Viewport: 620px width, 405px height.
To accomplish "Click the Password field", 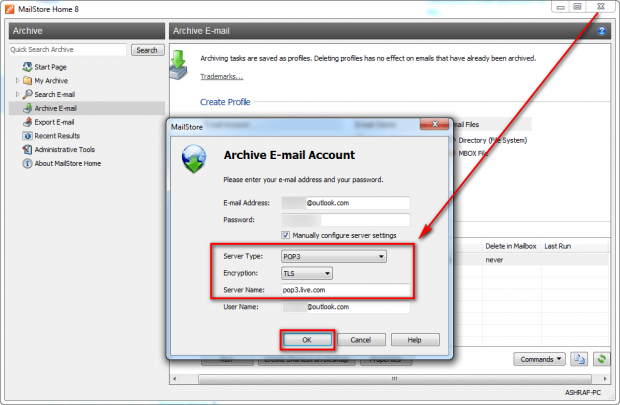I will pyautogui.click(x=346, y=220).
